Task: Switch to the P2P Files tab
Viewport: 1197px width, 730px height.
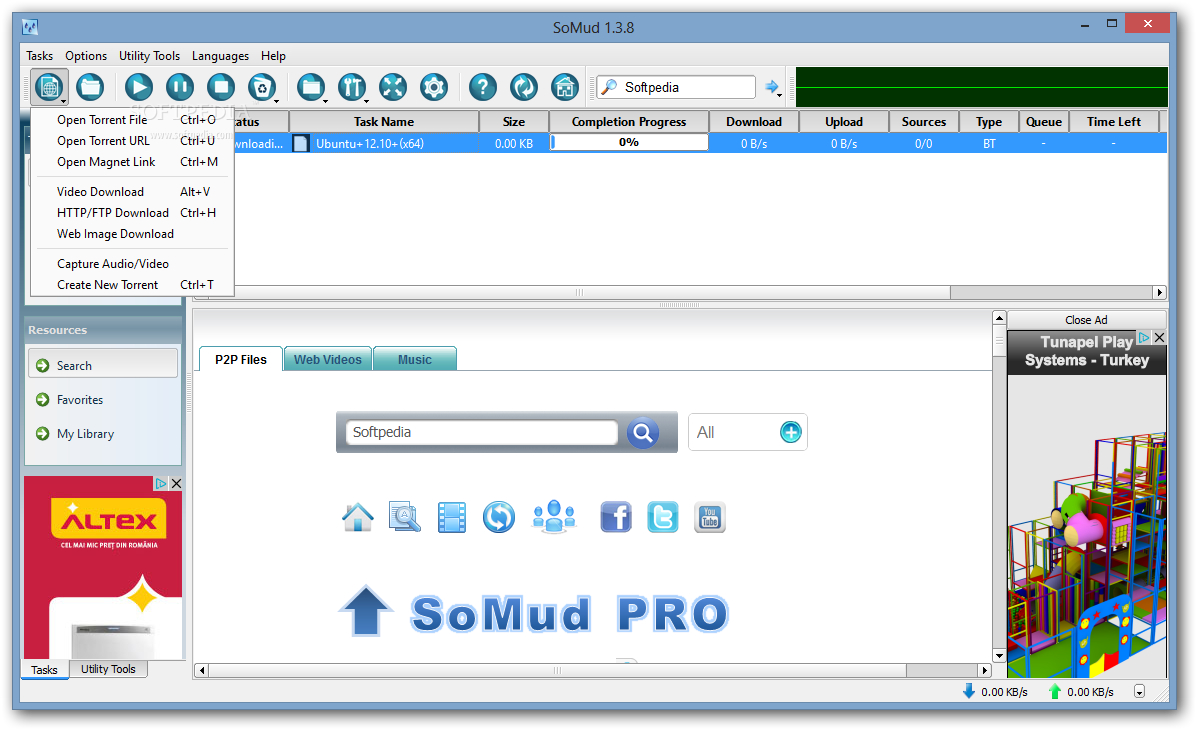Action: 240,359
